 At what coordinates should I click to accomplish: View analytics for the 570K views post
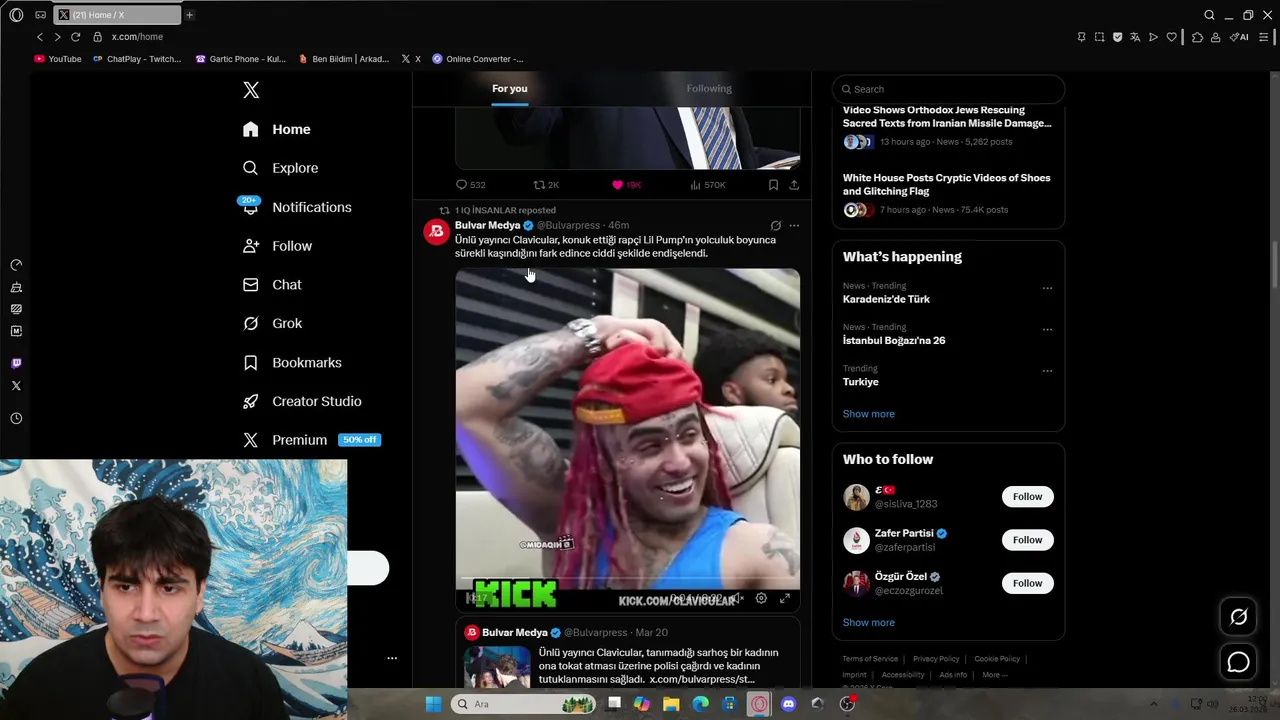pyautogui.click(x=707, y=185)
